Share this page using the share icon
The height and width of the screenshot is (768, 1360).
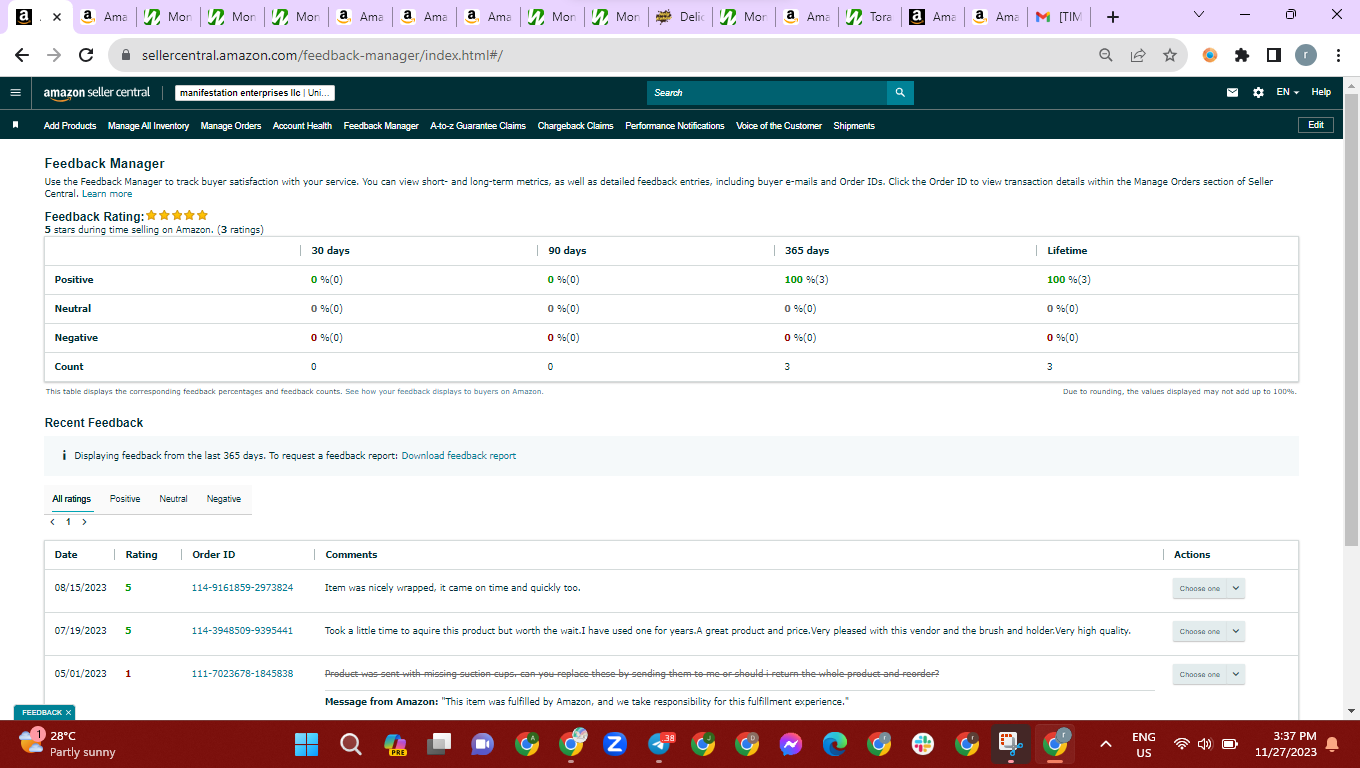[1138, 55]
